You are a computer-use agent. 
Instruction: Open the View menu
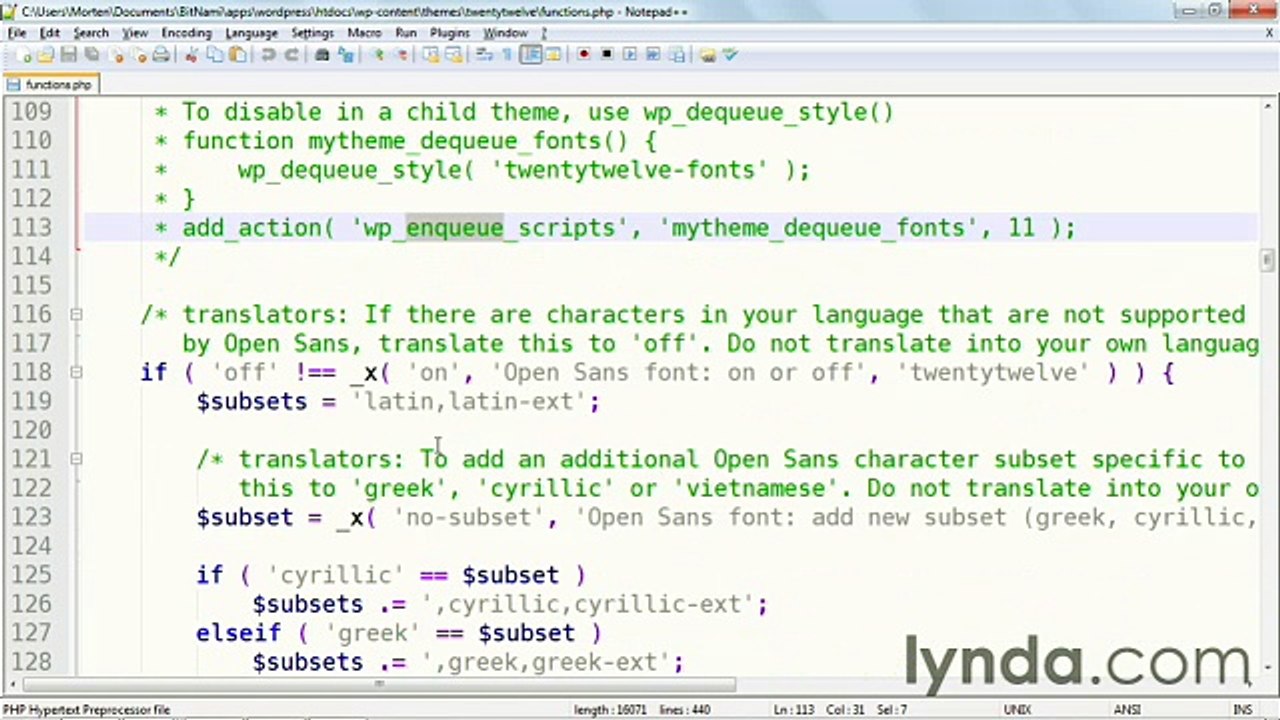135,33
